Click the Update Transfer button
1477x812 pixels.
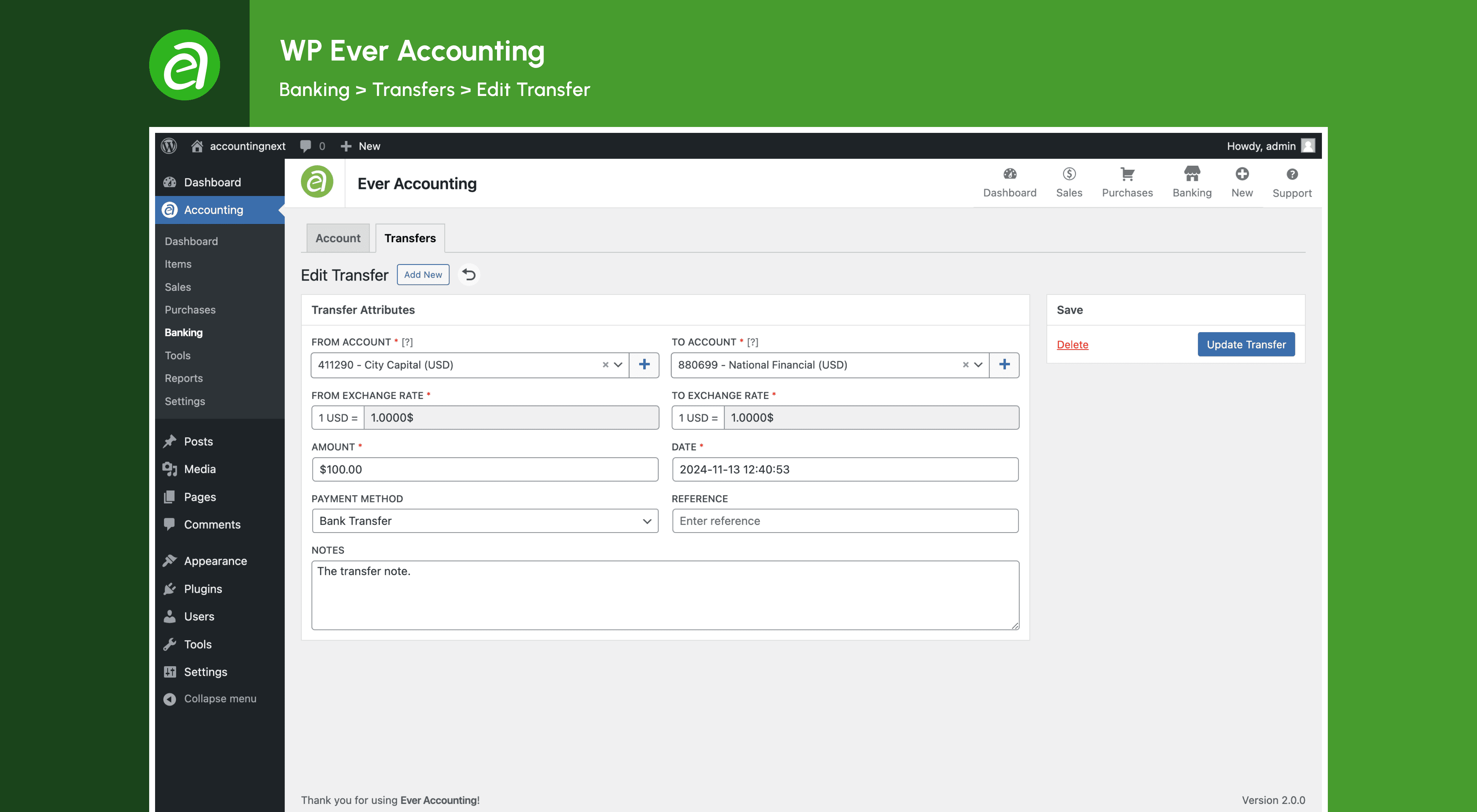click(1246, 344)
